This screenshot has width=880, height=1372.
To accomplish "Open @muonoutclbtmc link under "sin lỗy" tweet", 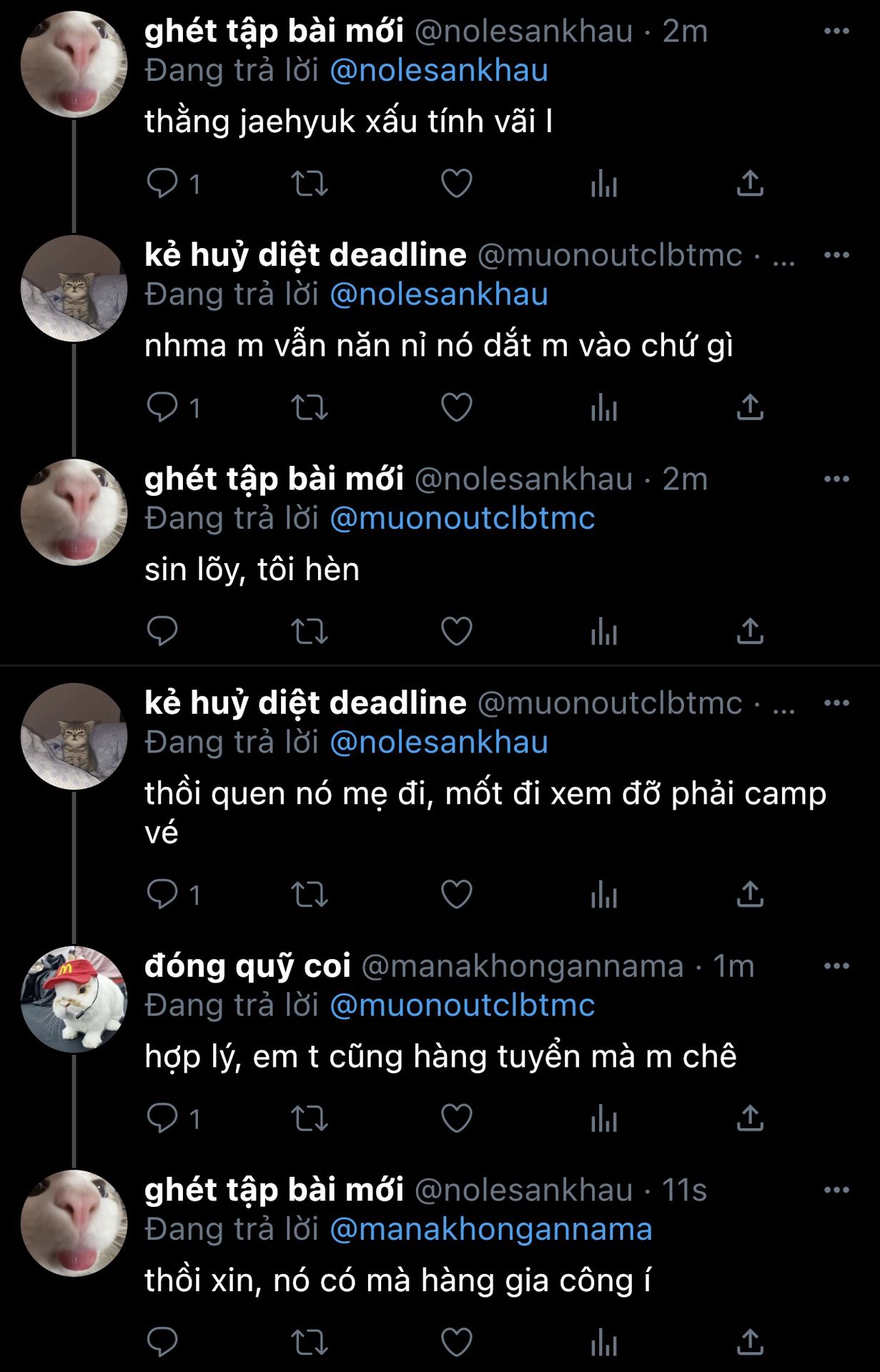I will pyautogui.click(x=463, y=518).
